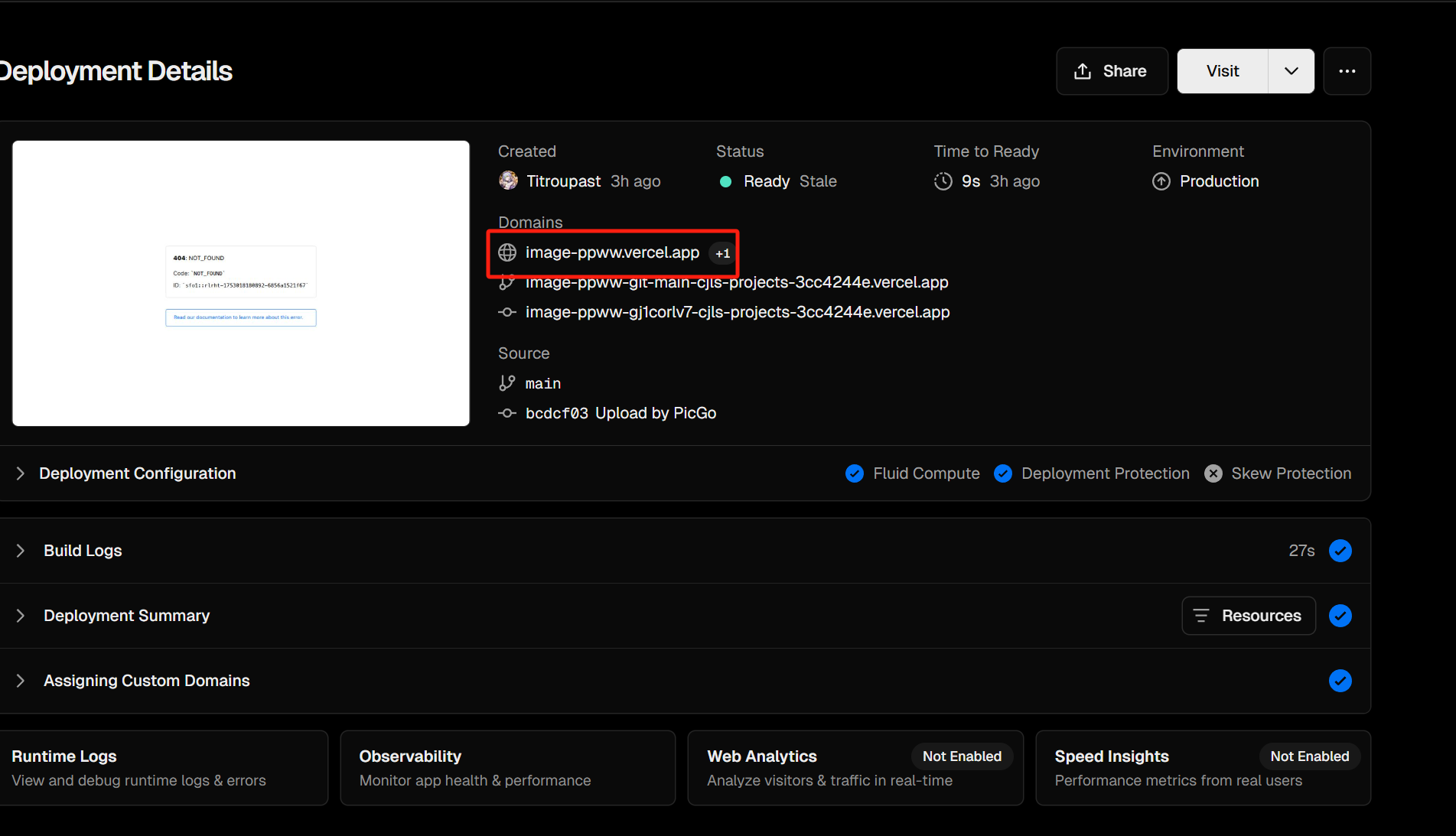This screenshot has height=836, width=1456.
Task: Click the Time to Ready clock icon
Action: (943, 181)
